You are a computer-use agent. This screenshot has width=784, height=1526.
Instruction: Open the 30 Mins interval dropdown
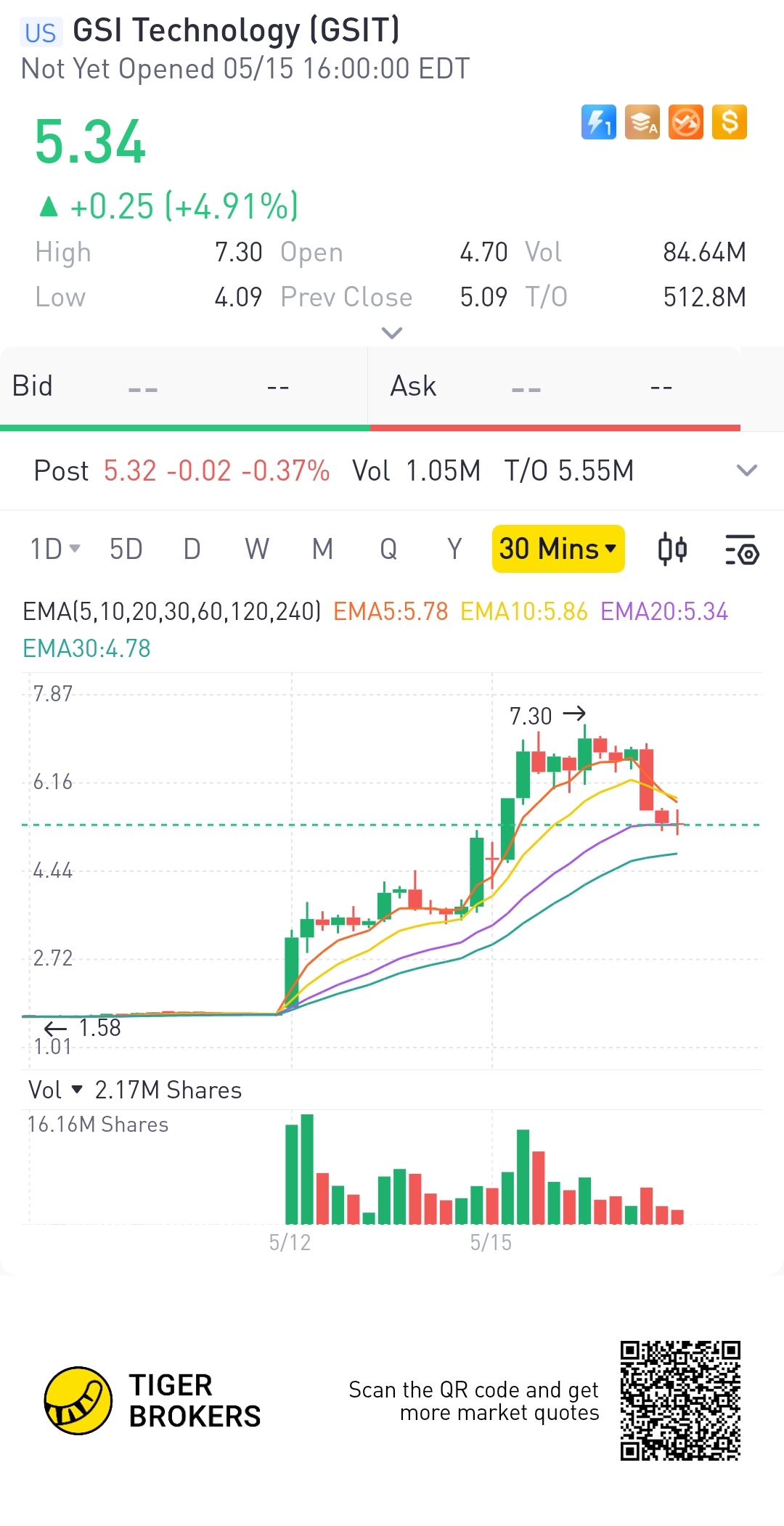coord(558,549)
